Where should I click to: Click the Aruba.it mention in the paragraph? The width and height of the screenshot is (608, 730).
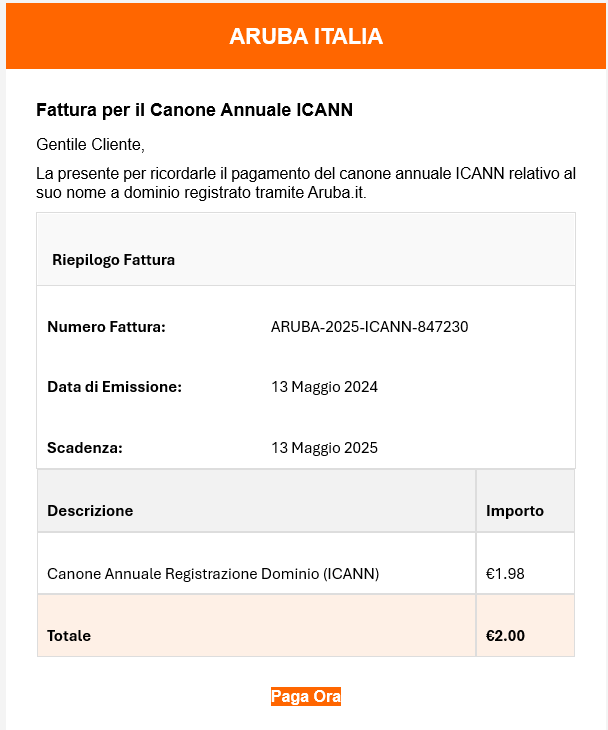pyautogui.click(x=337, y=192)
